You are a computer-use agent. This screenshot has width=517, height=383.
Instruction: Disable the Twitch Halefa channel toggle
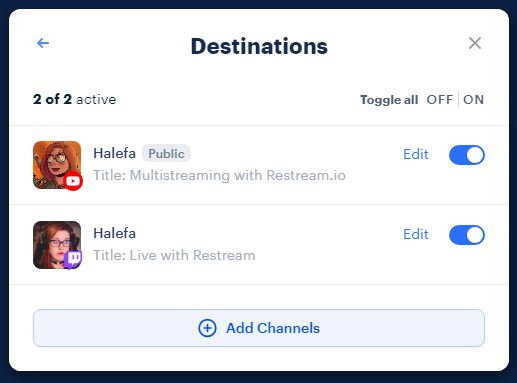tap(467, 235)
